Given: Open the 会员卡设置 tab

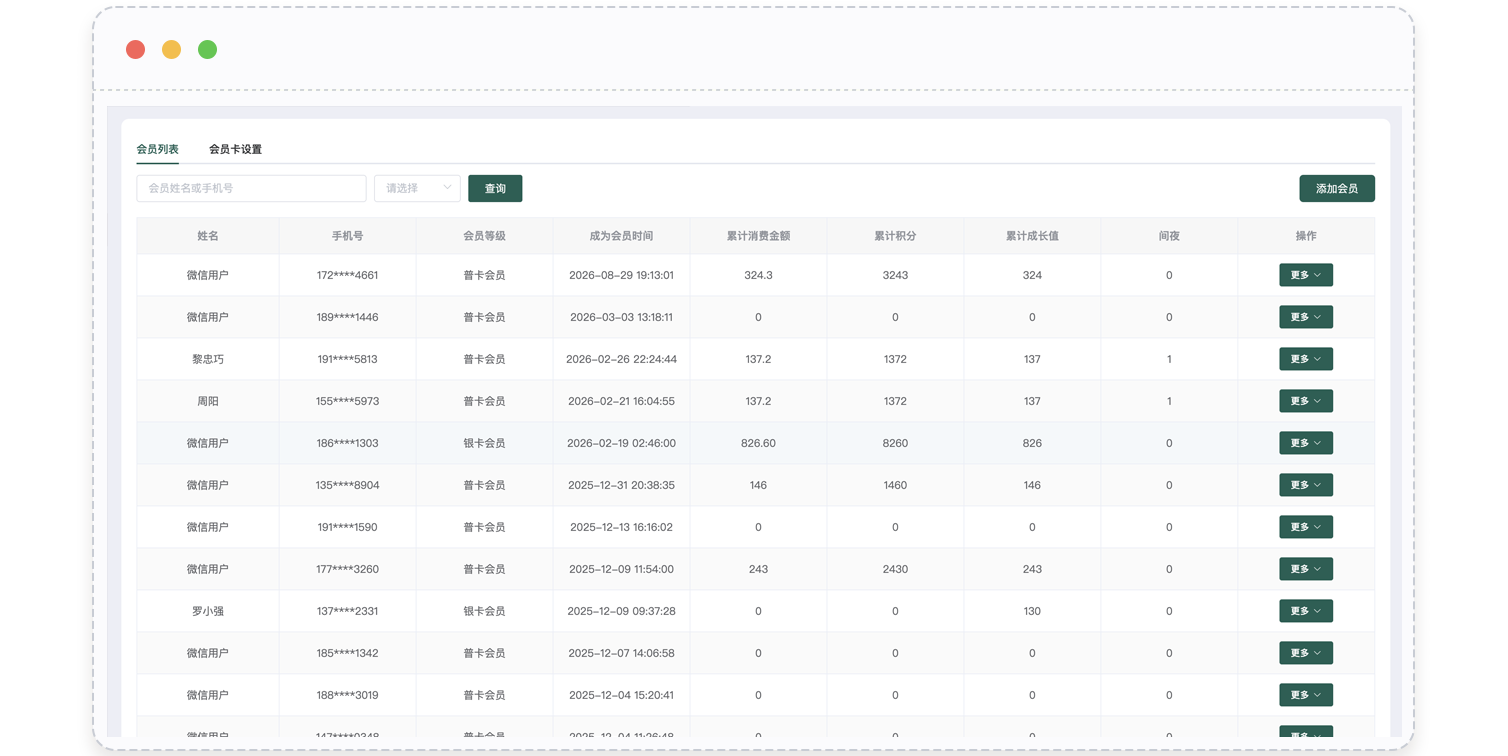Looking at the screenshot, I should point(235,149).
